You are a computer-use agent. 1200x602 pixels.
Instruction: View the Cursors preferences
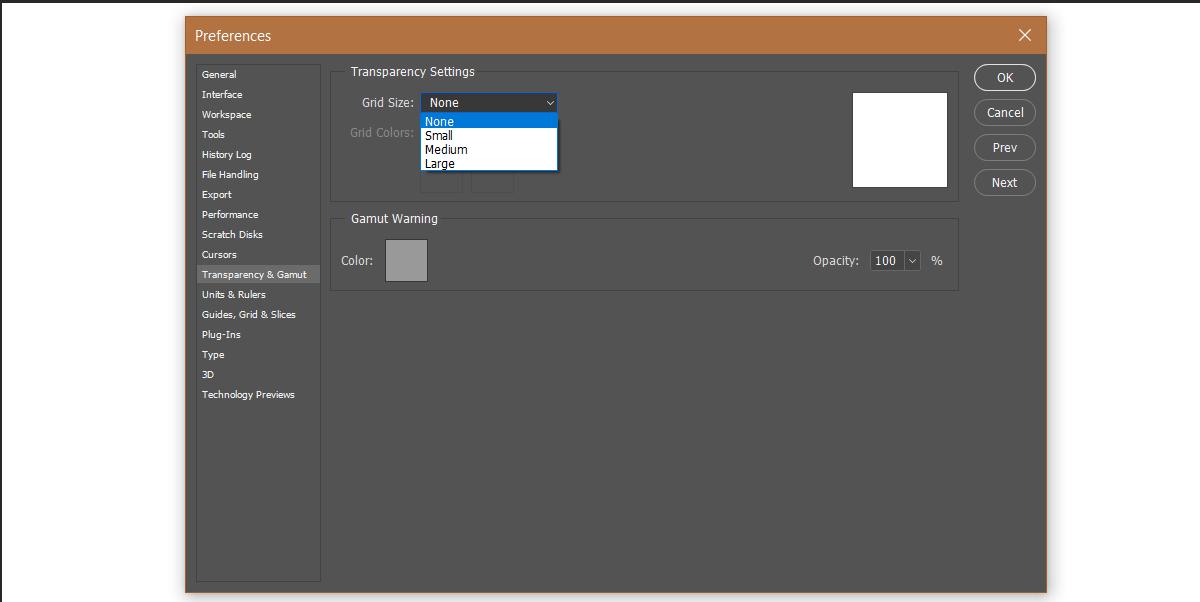(x=219, y=254)
